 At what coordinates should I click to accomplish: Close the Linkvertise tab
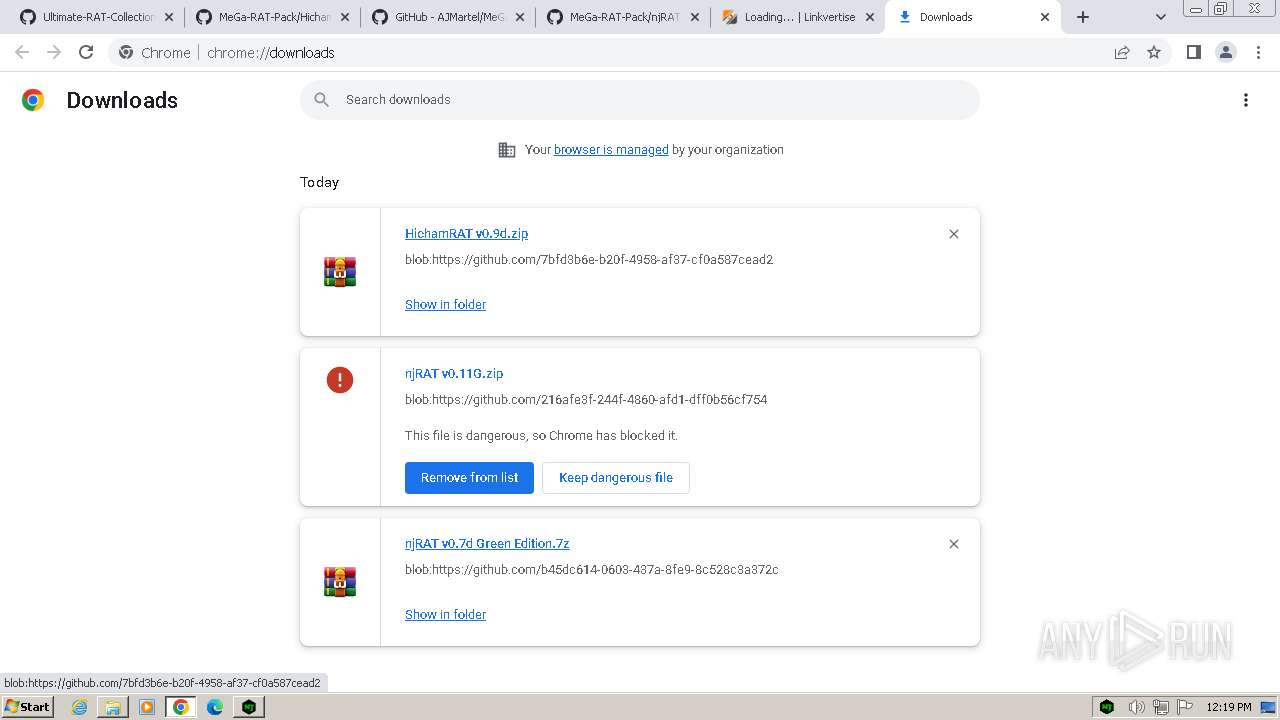[870, 17]
